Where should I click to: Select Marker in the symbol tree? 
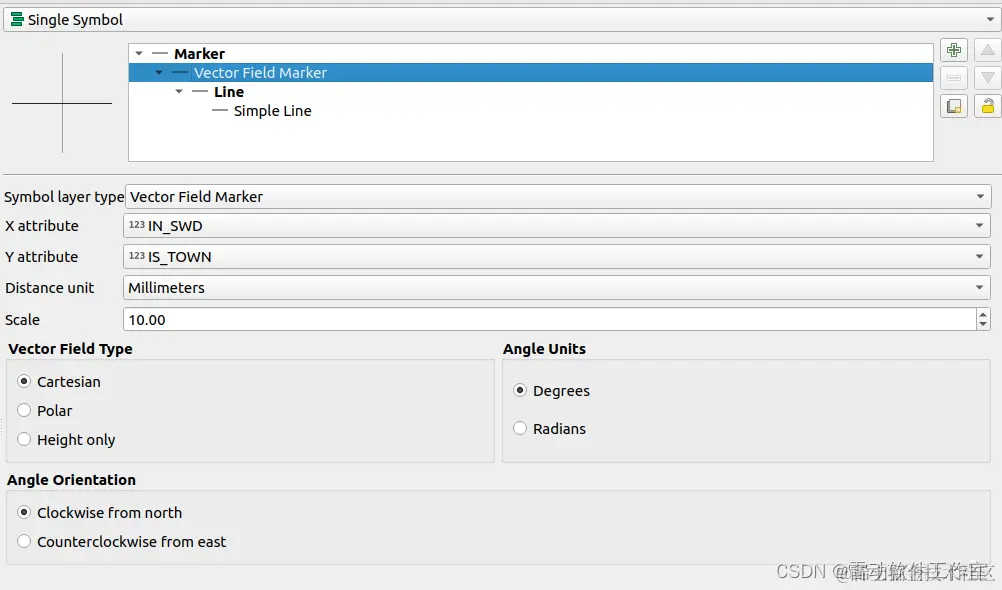(x=199, y=54)
